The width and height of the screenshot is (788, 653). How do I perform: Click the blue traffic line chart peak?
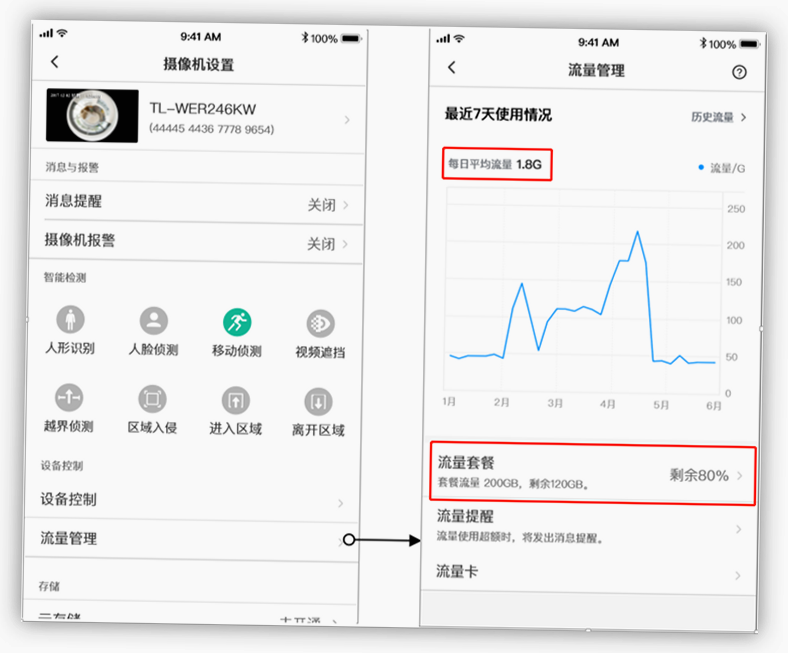(637, 232)
